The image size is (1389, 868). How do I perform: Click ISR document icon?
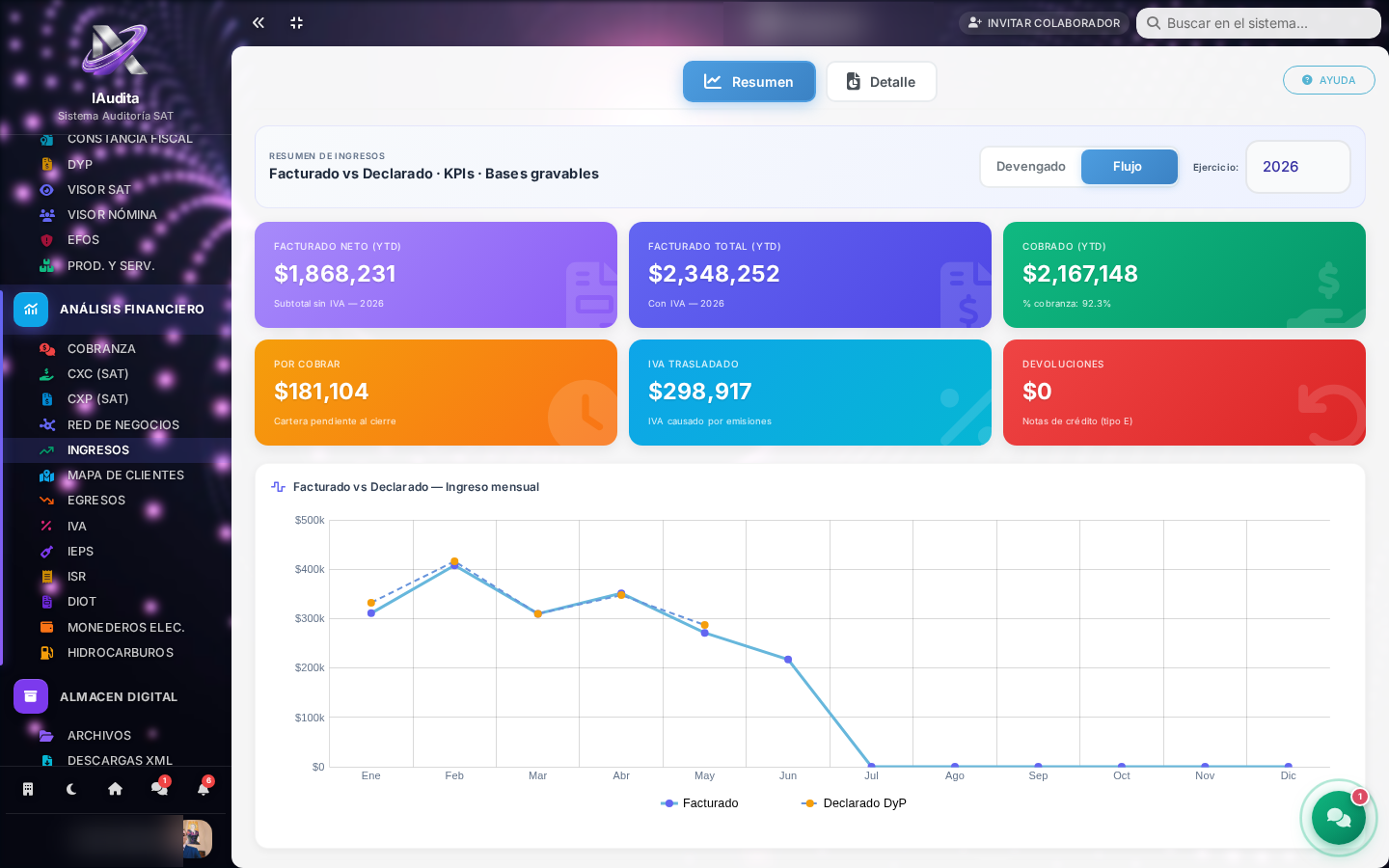click(x=46, y=577)
